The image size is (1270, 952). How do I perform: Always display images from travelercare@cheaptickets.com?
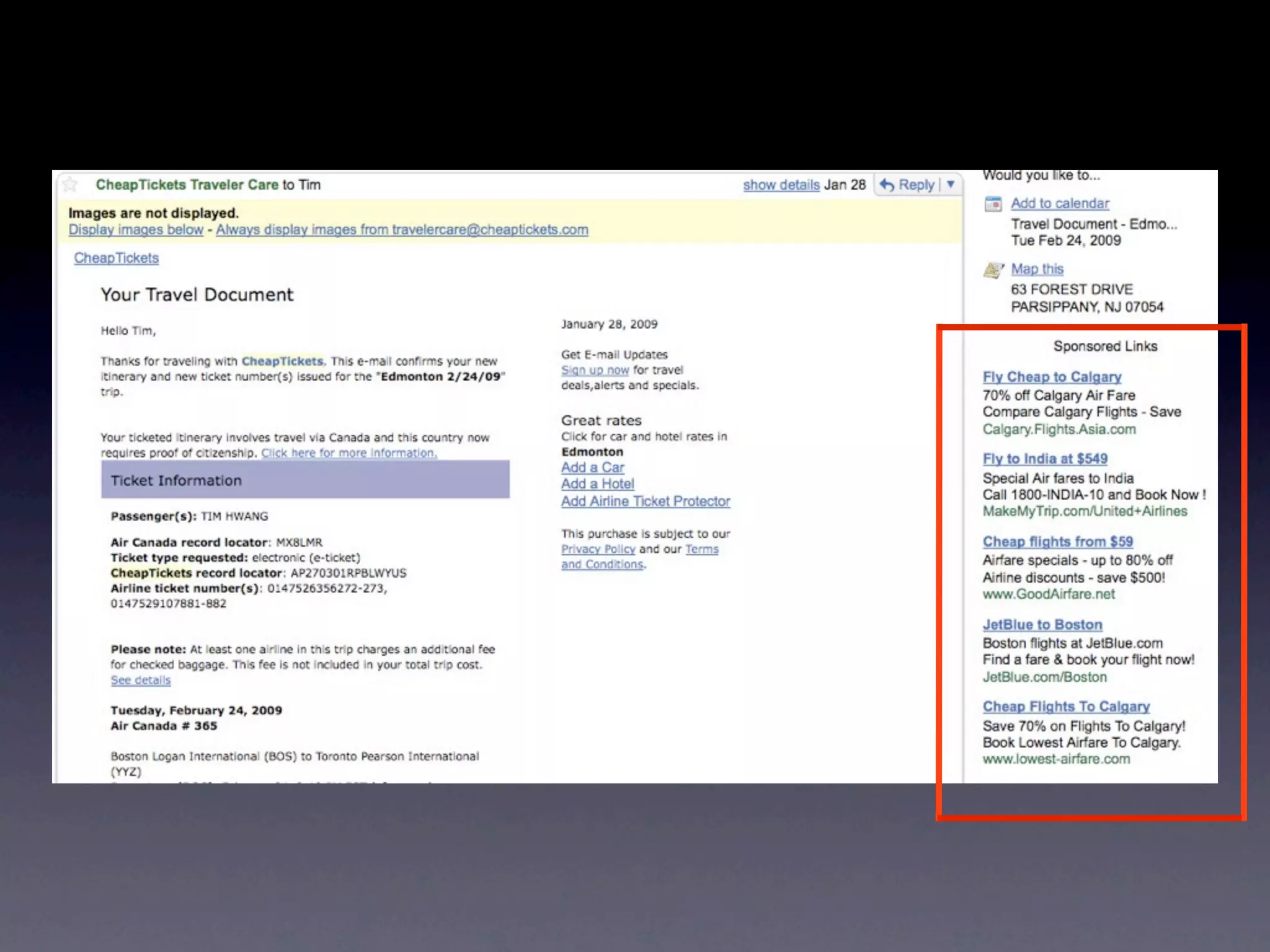(x=402, y=230)
